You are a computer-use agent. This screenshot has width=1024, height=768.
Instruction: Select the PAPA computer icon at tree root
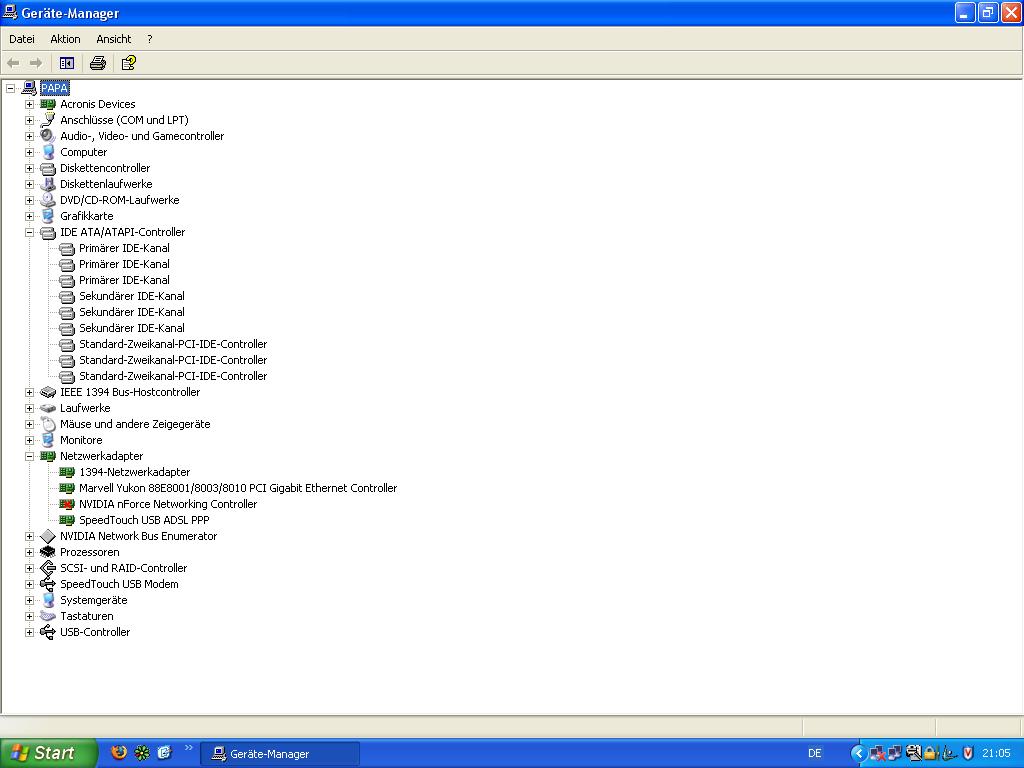tap(29, 88)
